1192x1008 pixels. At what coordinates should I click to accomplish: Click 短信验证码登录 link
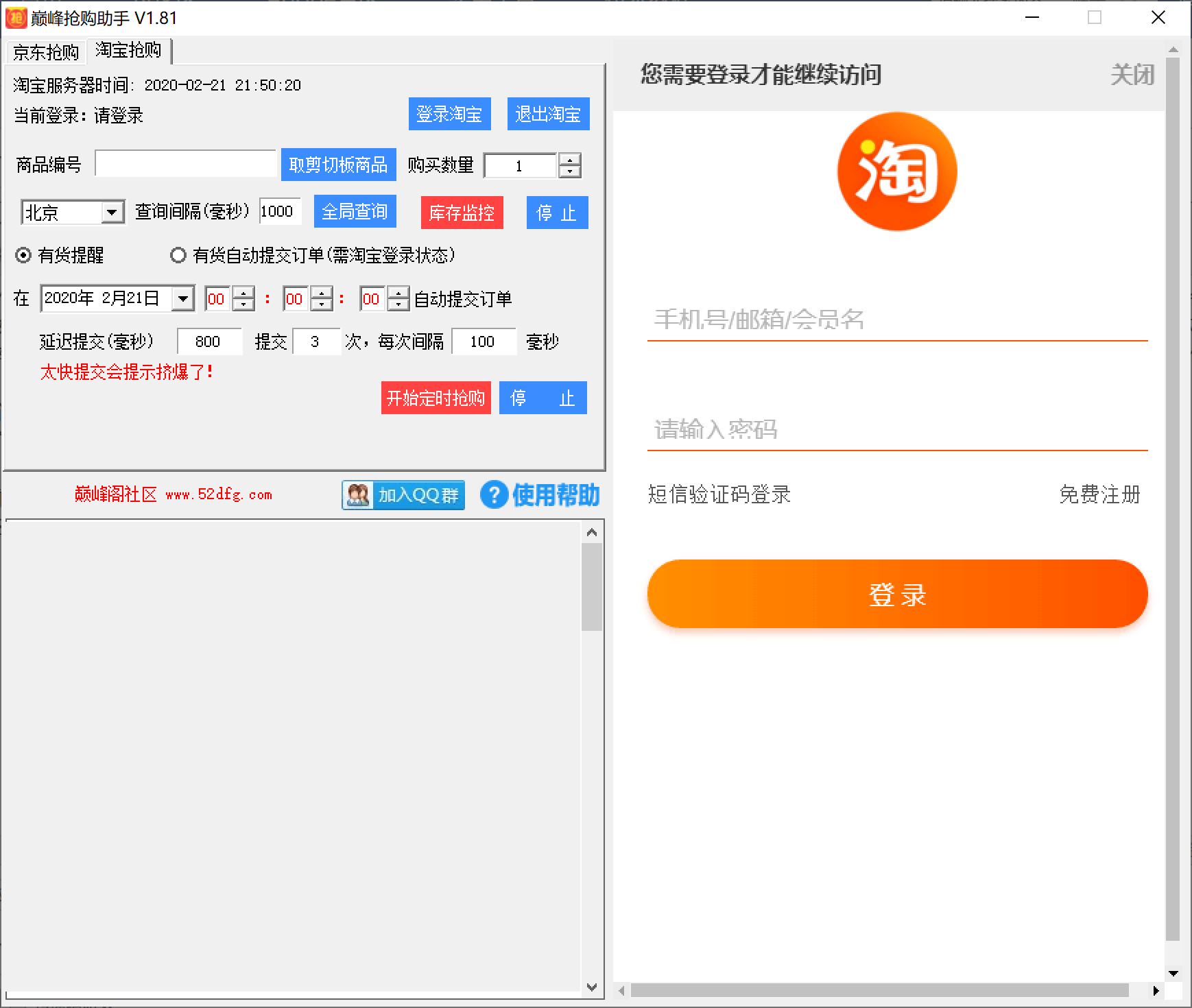719,494
